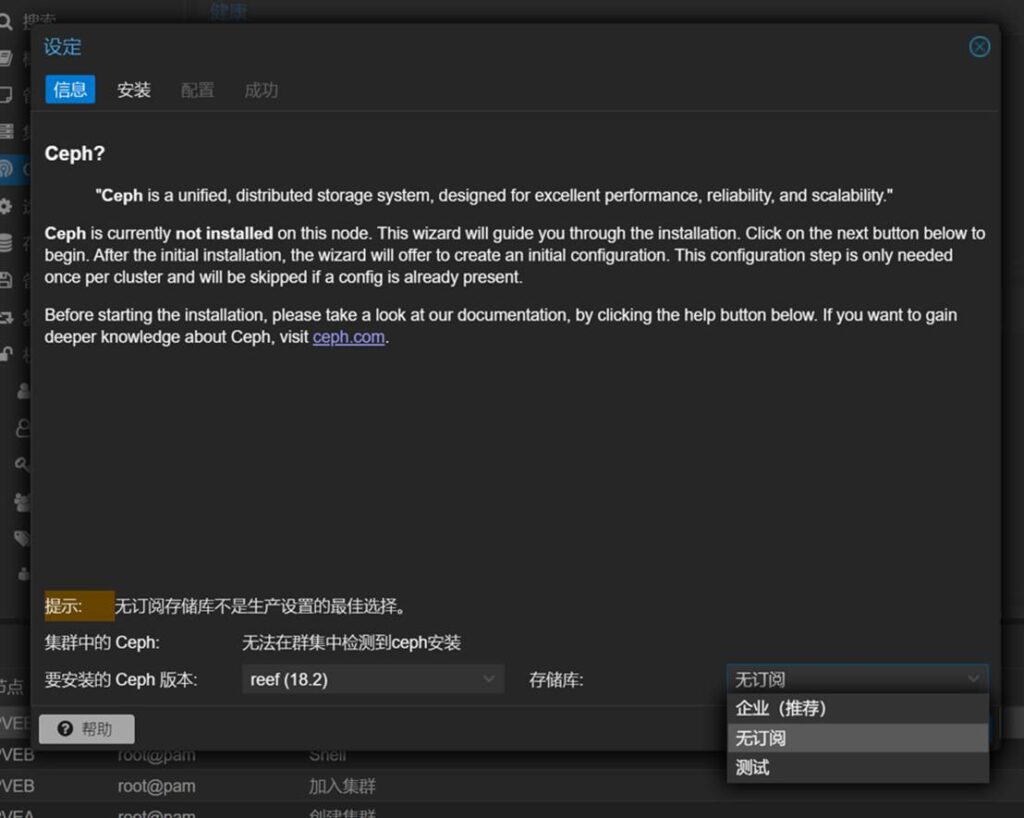
Task: Select the disabled 配置 tab
Action: point(197,89)
